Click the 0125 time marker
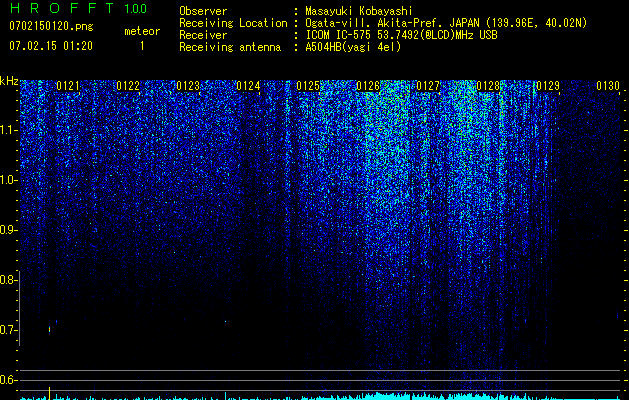 308,86
